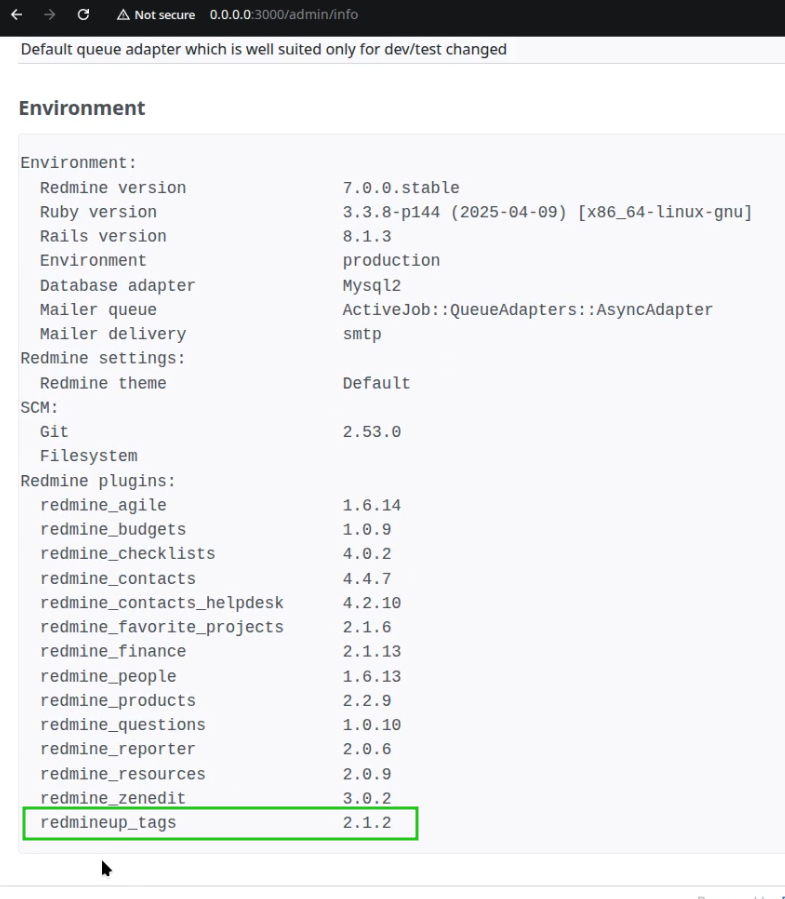This screenshot has height=899, width=785.
Task: Click the Mysql2 database adapter value
Action: (x=372, y=285)
